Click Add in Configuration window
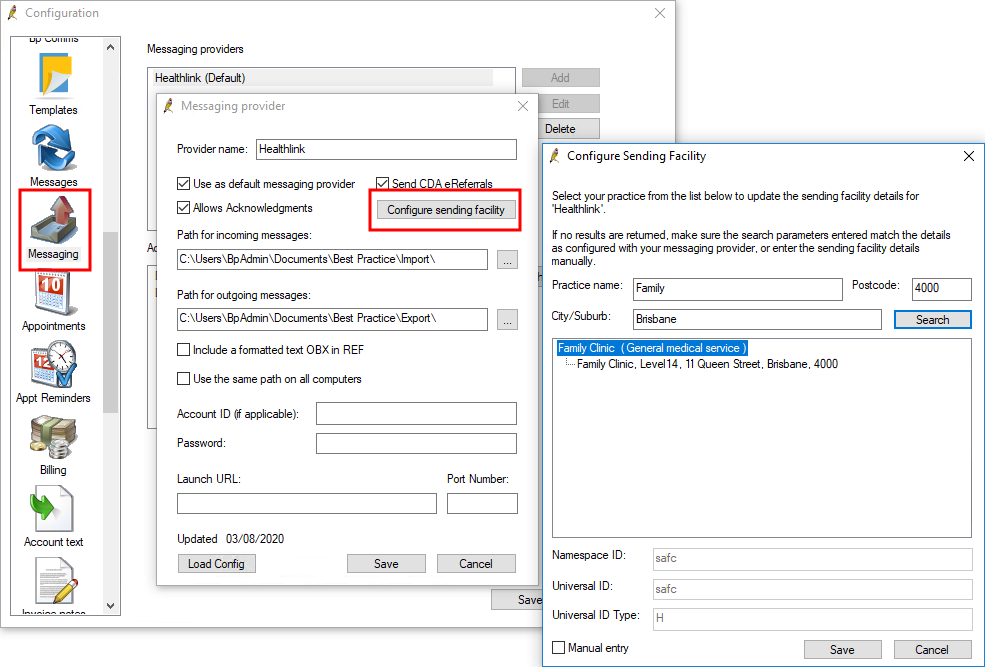The image size is (985, 667). coord(560,77)
